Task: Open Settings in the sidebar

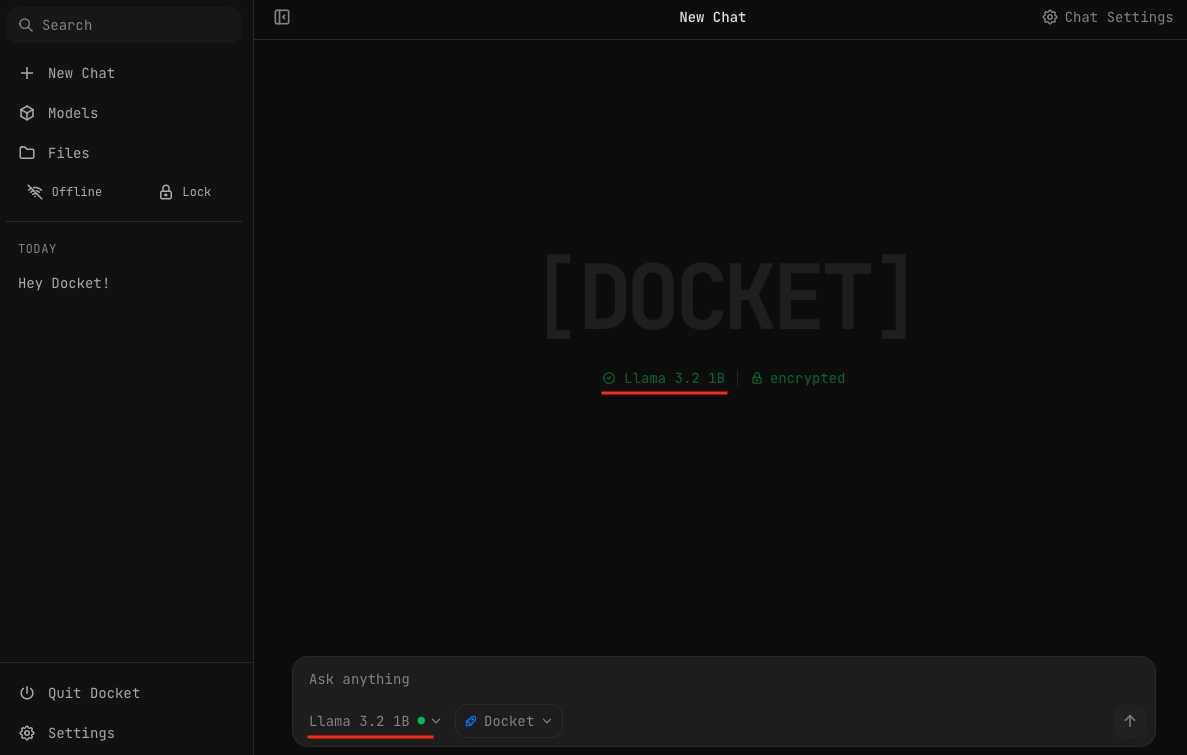Action: (81, 733)
